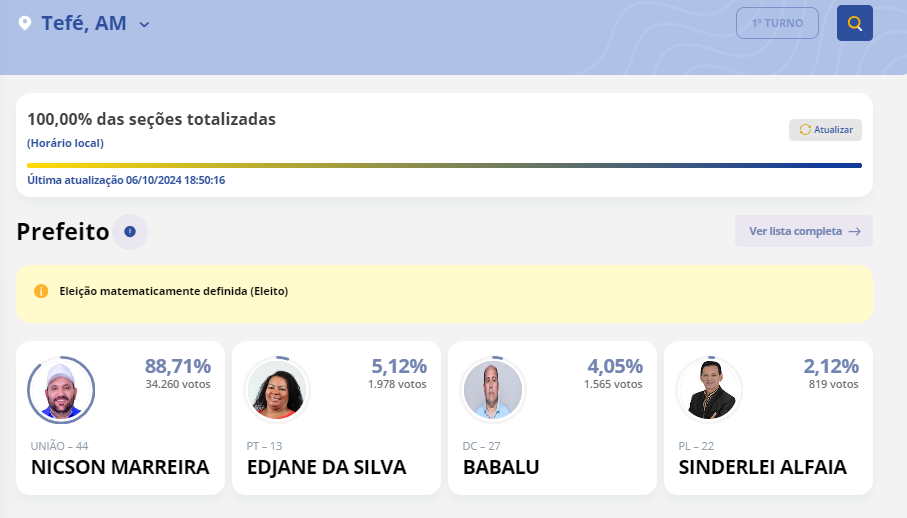This screenshot has width=907, height=518.
Task: Open Sinderlei Alfaia's candidate photo
Action: pyautogui.click(x=709, y=390)
